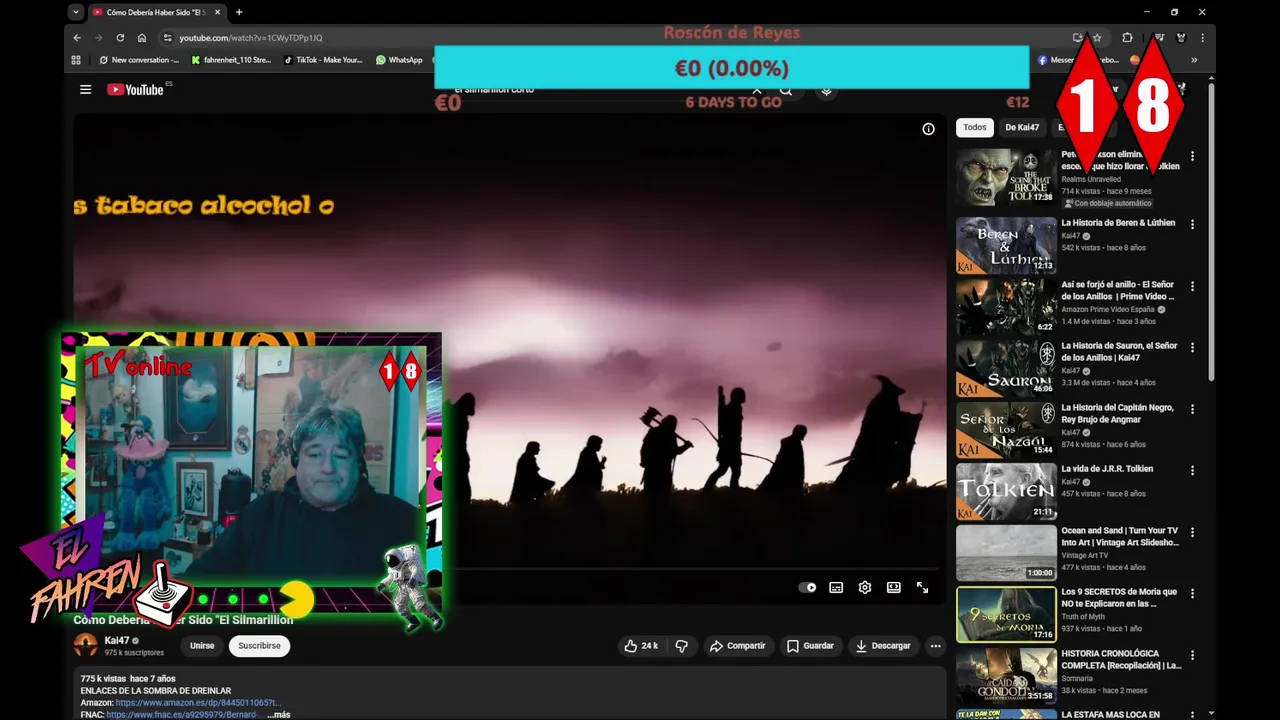Viewport: 1280px width, 720px height.
Task: Open the Chrome profile avatar
Action: [1181, 38]
